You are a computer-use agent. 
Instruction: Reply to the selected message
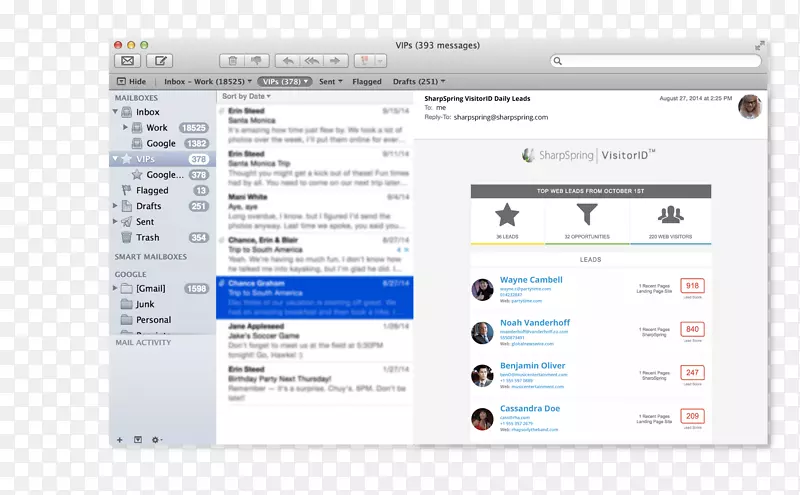287,61
